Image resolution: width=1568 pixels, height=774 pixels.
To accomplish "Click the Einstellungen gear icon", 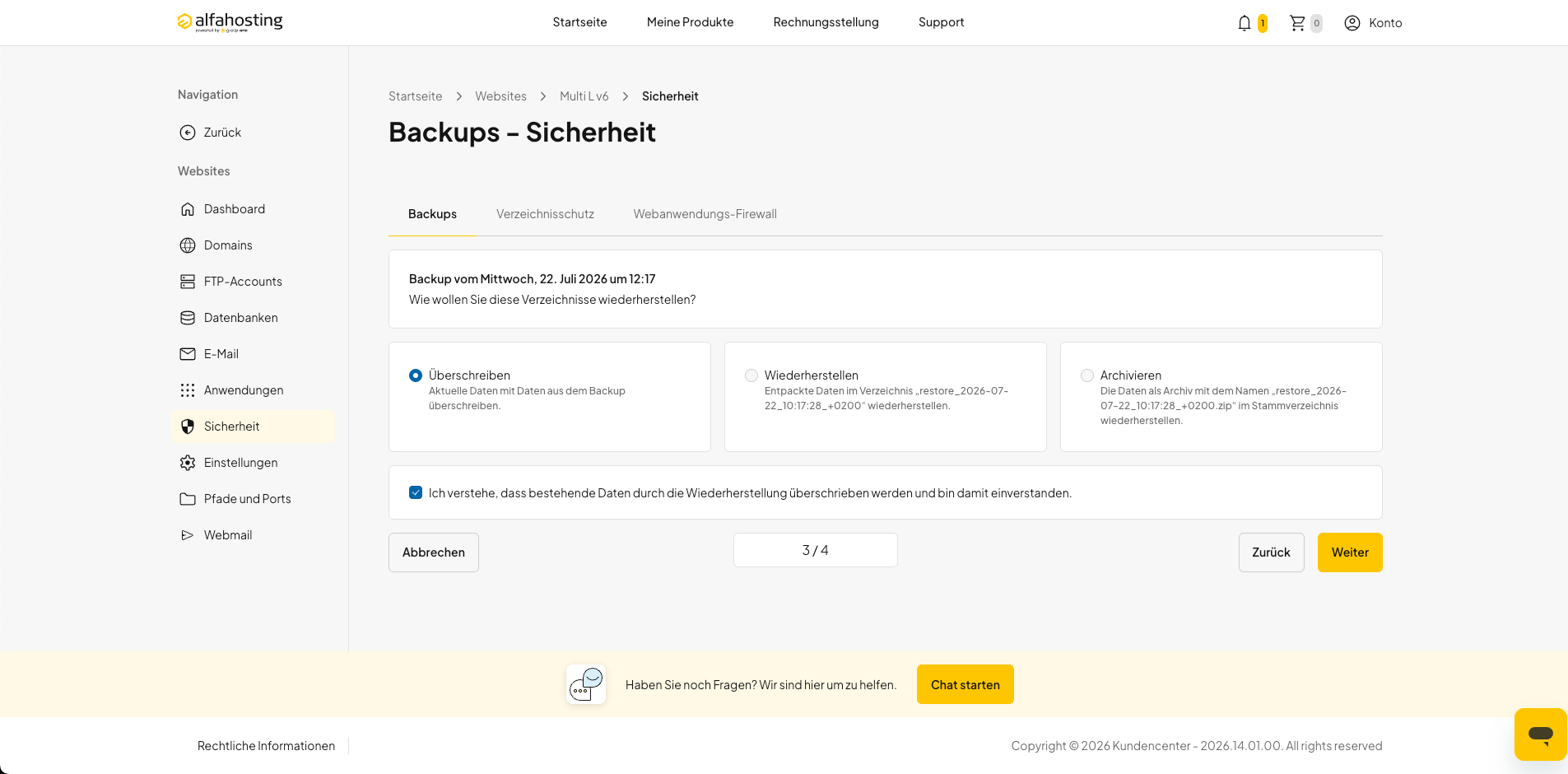I will coord(188,463).
